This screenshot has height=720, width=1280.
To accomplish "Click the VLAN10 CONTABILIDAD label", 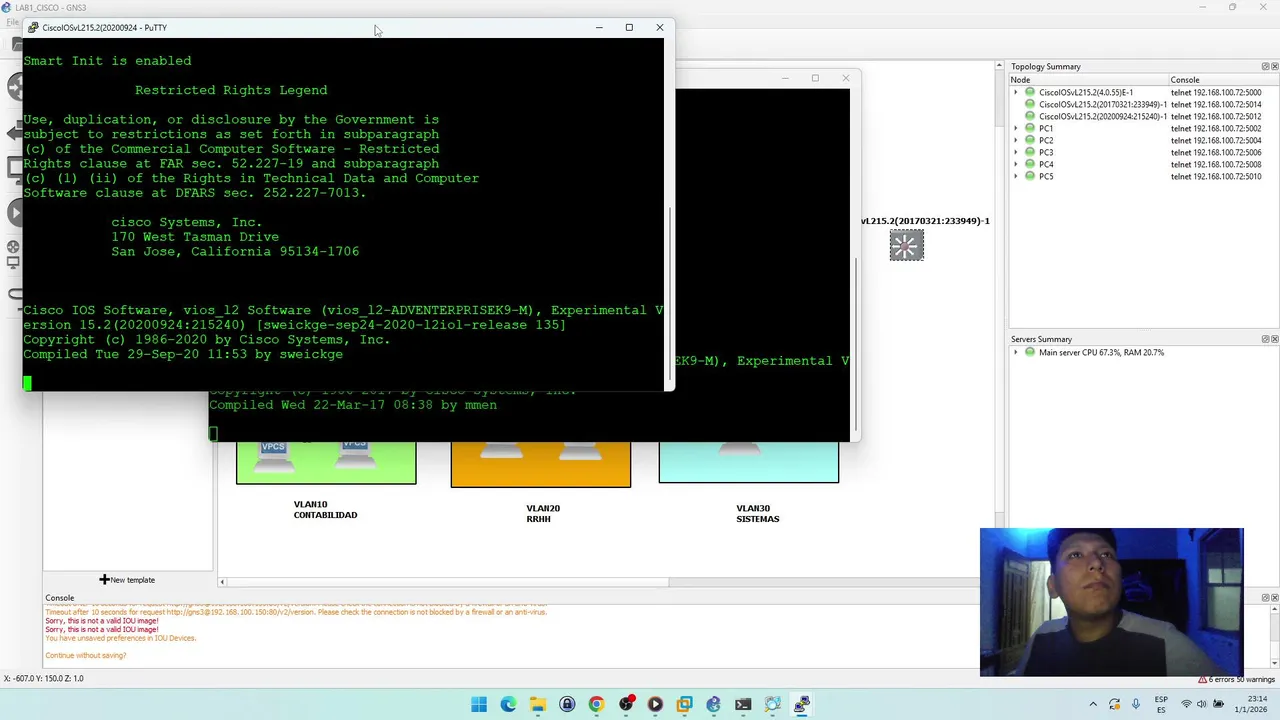I will point(325,510).
